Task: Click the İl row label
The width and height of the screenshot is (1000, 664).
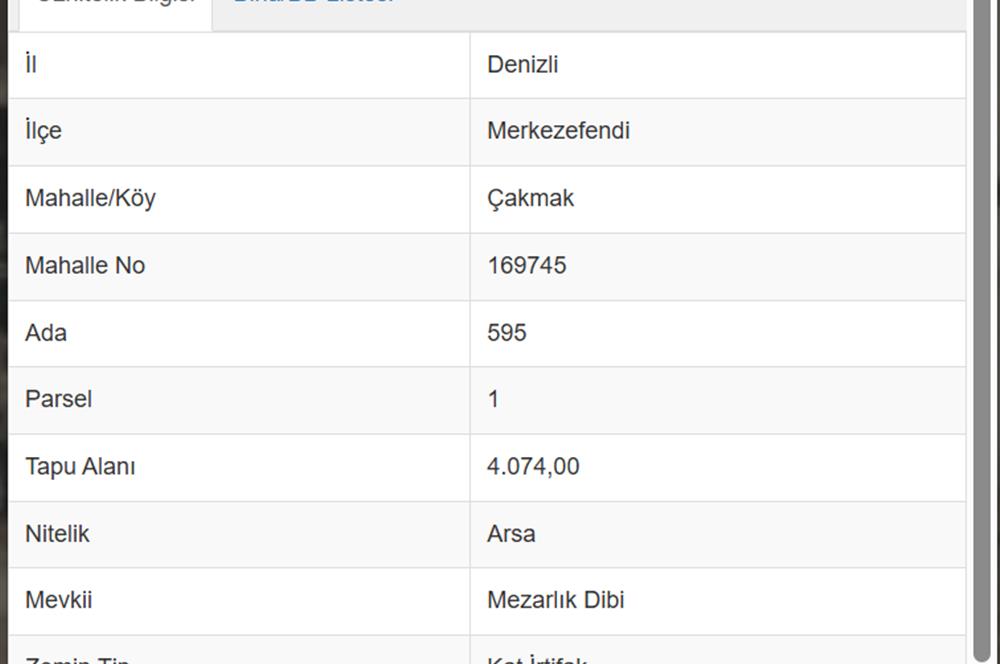Action: 31,64
